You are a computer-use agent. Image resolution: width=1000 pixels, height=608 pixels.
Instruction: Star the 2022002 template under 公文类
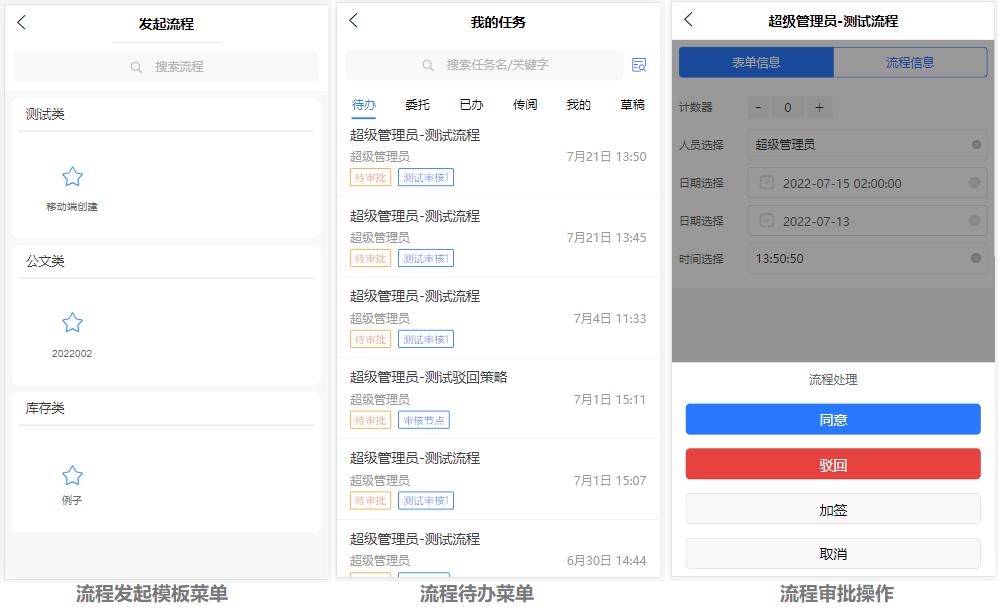pos(72,324)
